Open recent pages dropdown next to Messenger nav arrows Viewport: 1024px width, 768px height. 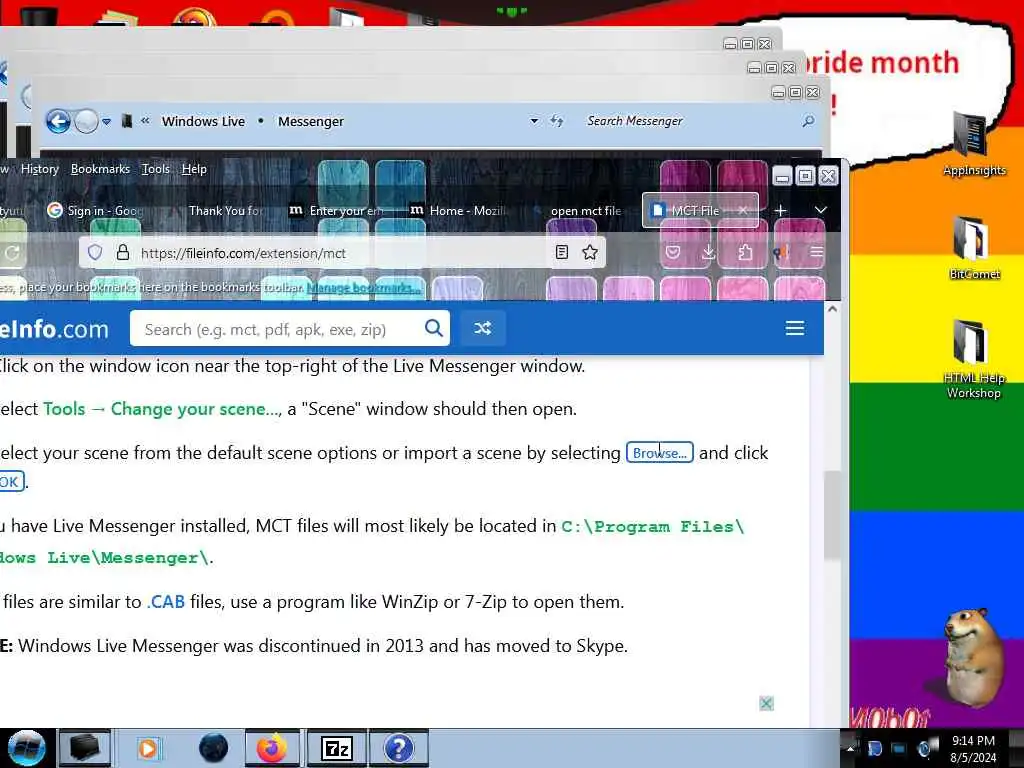coord(106,121)
